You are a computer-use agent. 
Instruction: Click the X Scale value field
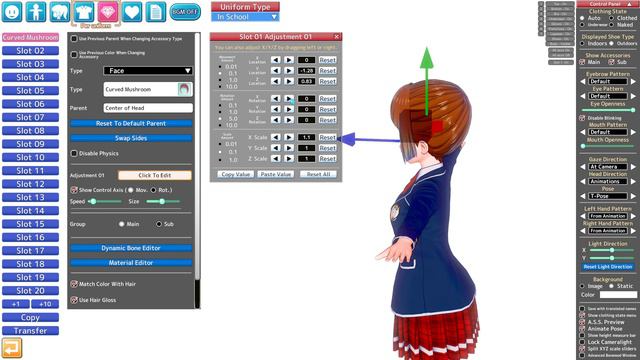(307, 137)
